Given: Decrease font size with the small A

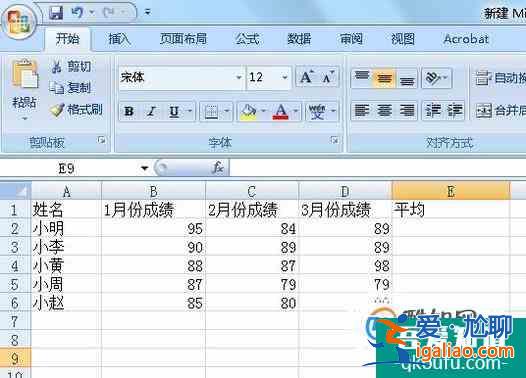Looking at the screenshot, I should pos(328,77).
